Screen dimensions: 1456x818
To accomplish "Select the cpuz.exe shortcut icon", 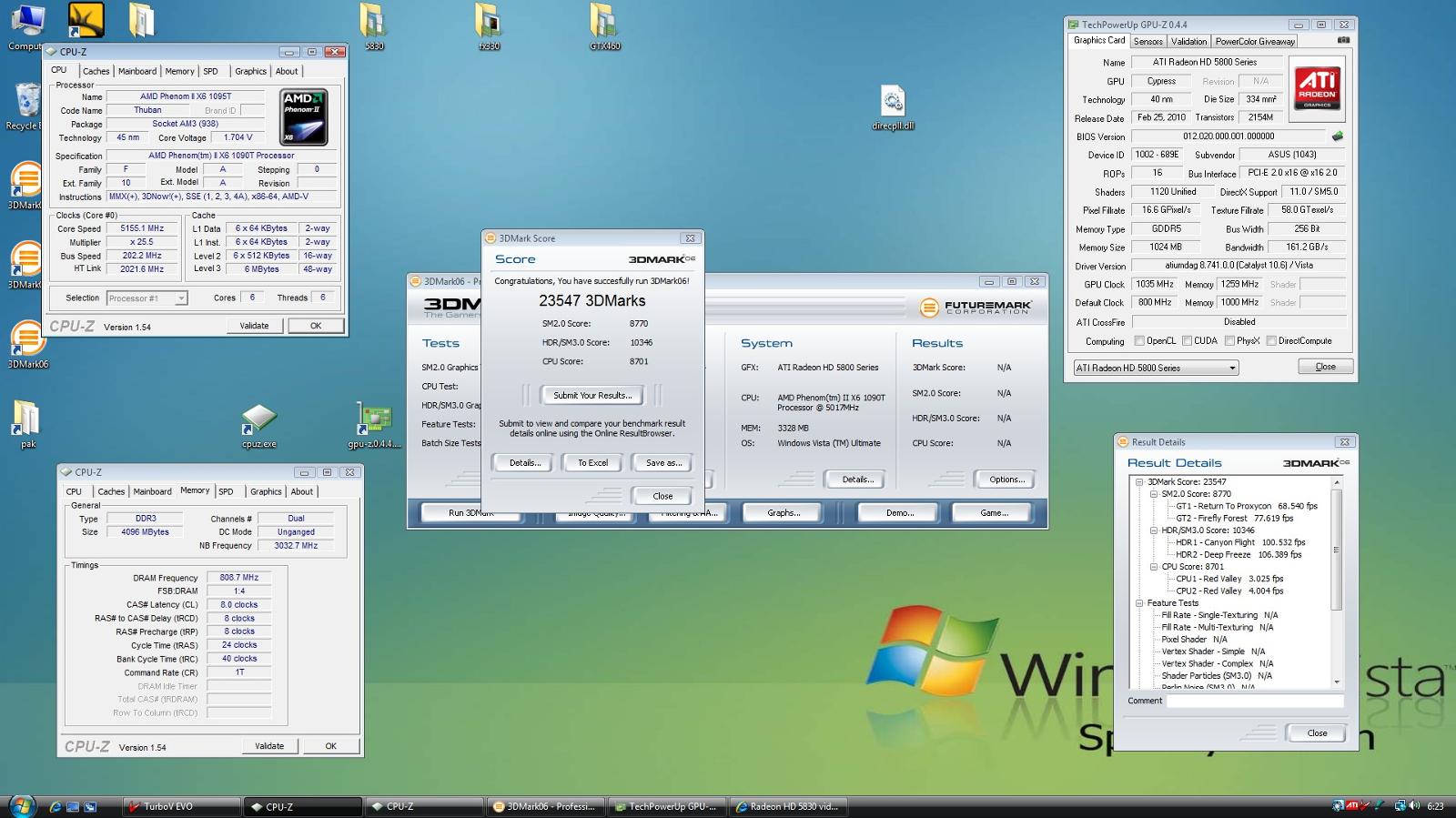I will 259,426.
